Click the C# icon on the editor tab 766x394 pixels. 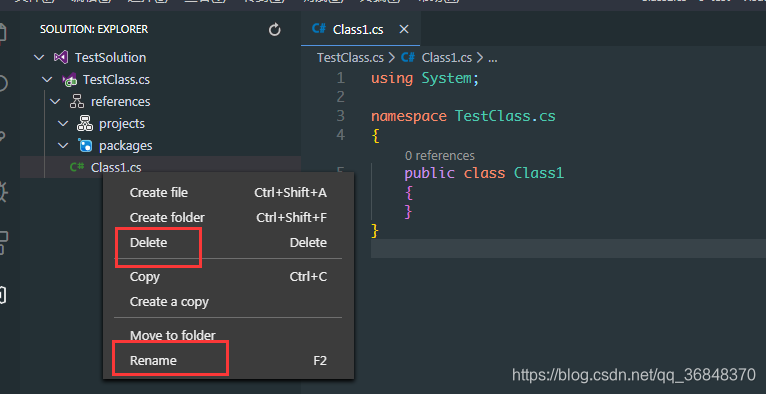click(319, 29)
